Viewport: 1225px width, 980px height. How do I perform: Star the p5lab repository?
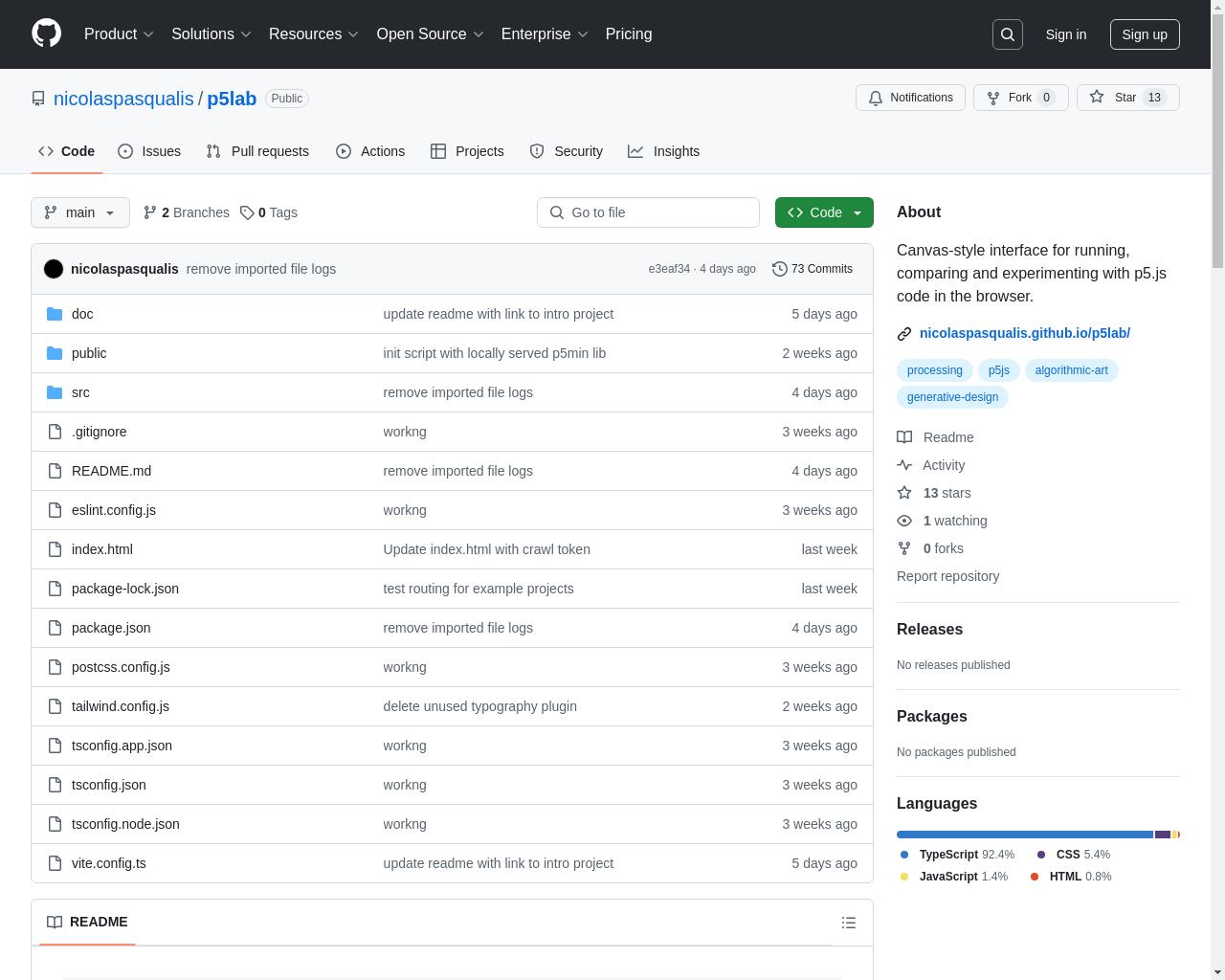point(1127,98)
